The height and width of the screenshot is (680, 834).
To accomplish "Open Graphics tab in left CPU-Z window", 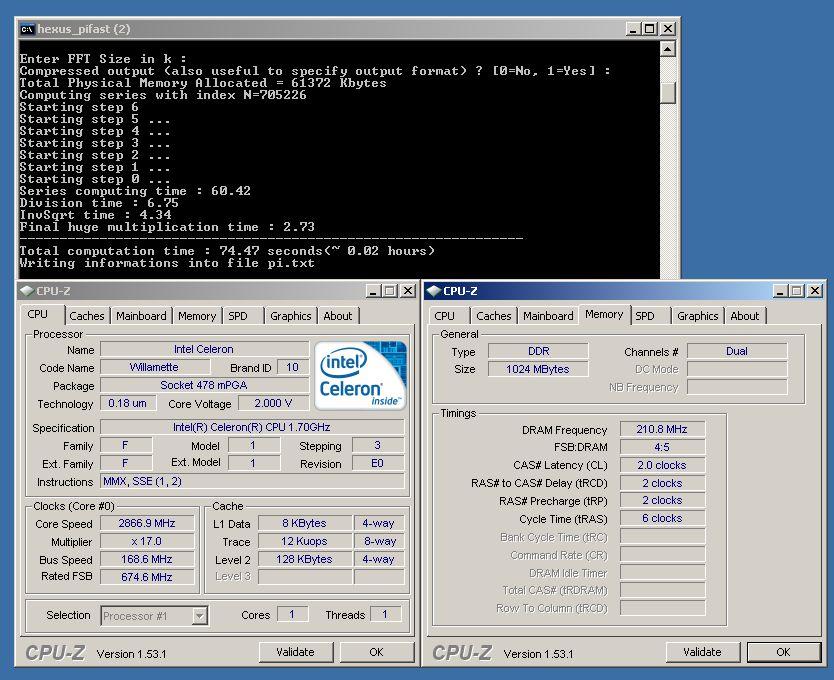I will [x=290, y=316].
